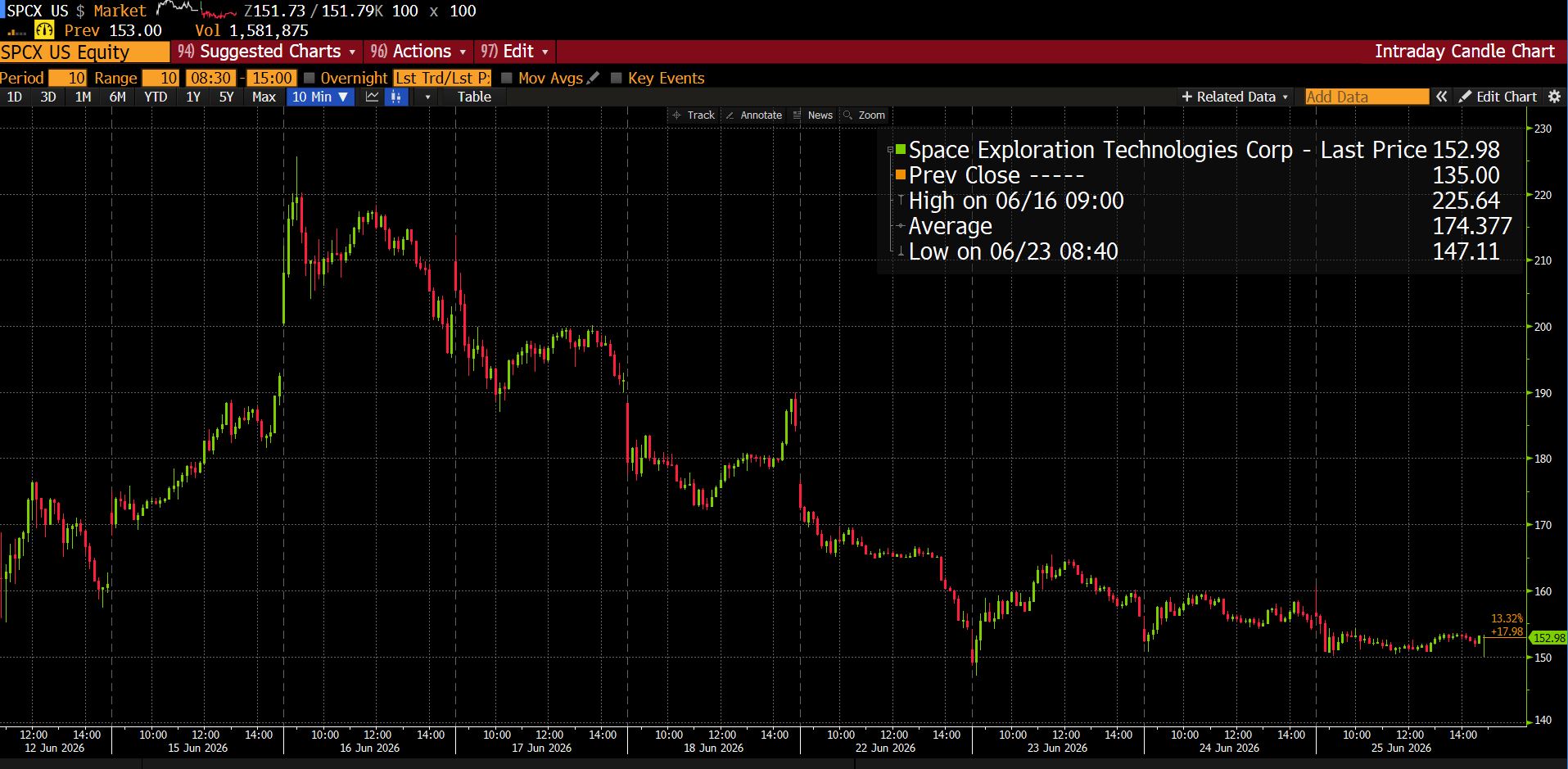This screenshot has width=1568, height=769.
Task: Click the 16 Jun 2026 date label
Action: pos(369,748)
